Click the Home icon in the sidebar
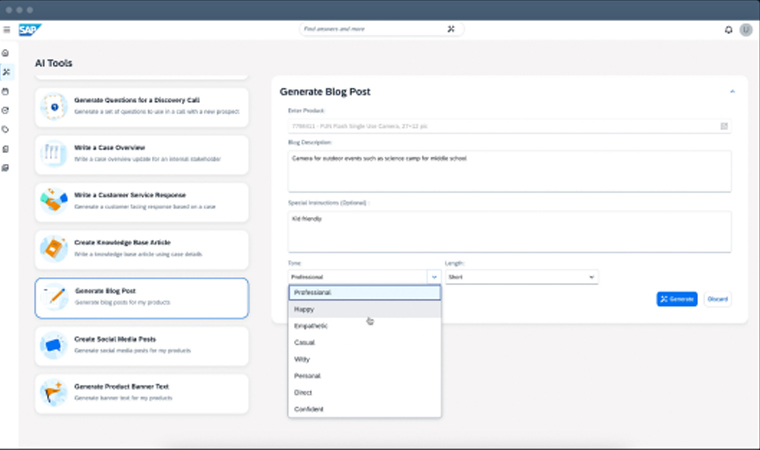The image size is (760, 450). 7,53
